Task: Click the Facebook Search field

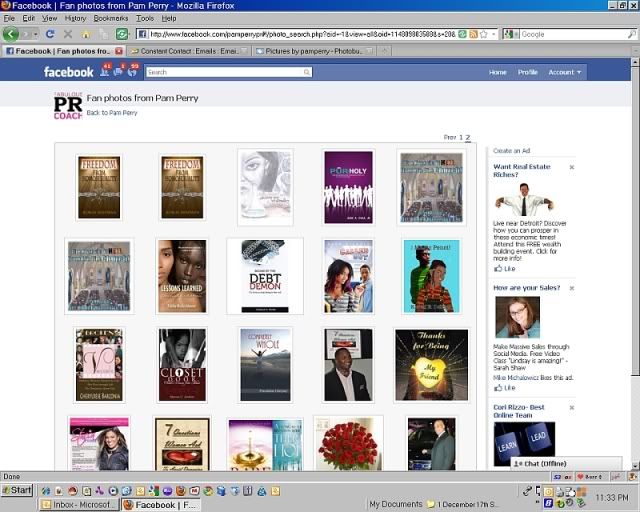Action: click(x=224, y=72)
